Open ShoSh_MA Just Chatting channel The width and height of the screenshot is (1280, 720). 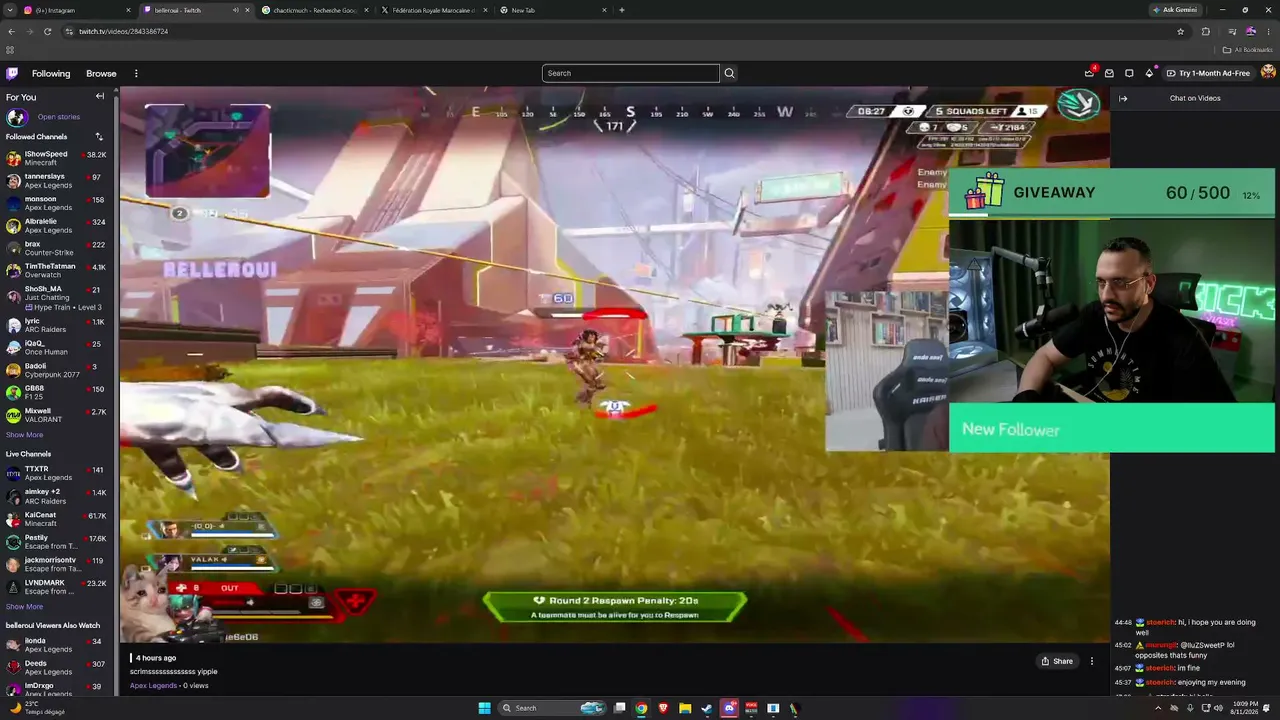coord(57,298)
